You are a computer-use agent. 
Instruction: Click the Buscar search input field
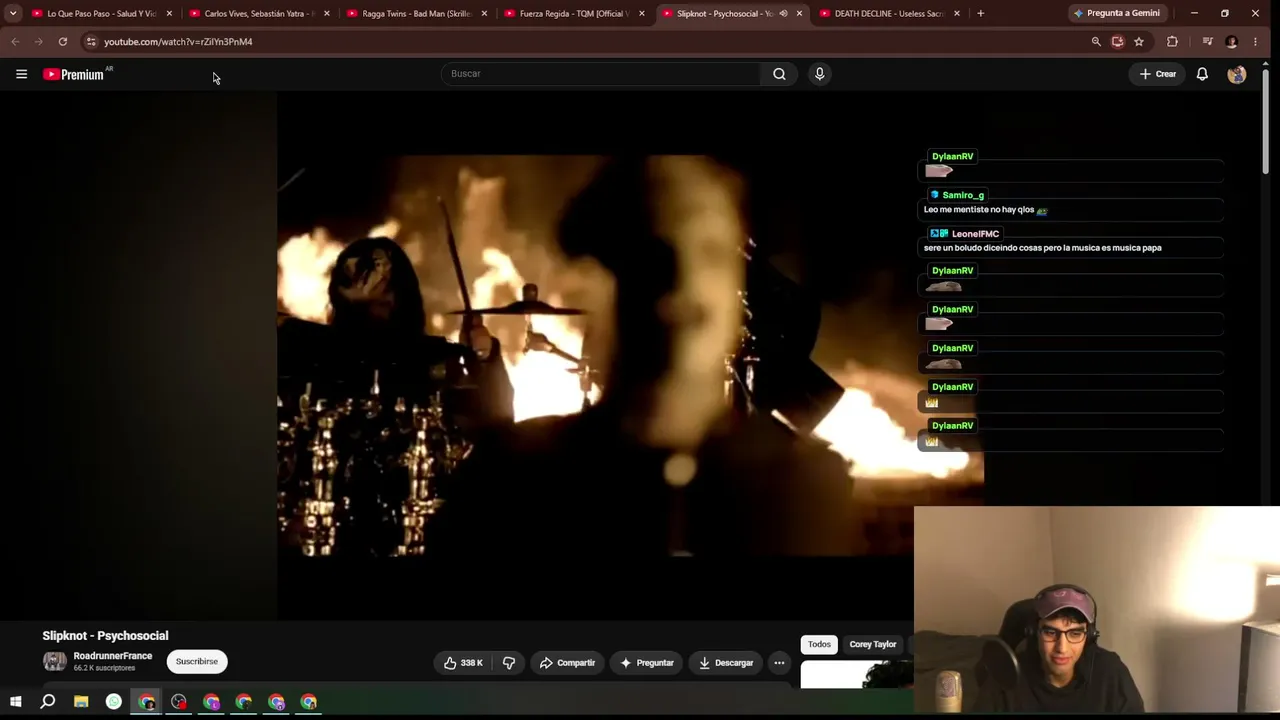pos(600,74)
